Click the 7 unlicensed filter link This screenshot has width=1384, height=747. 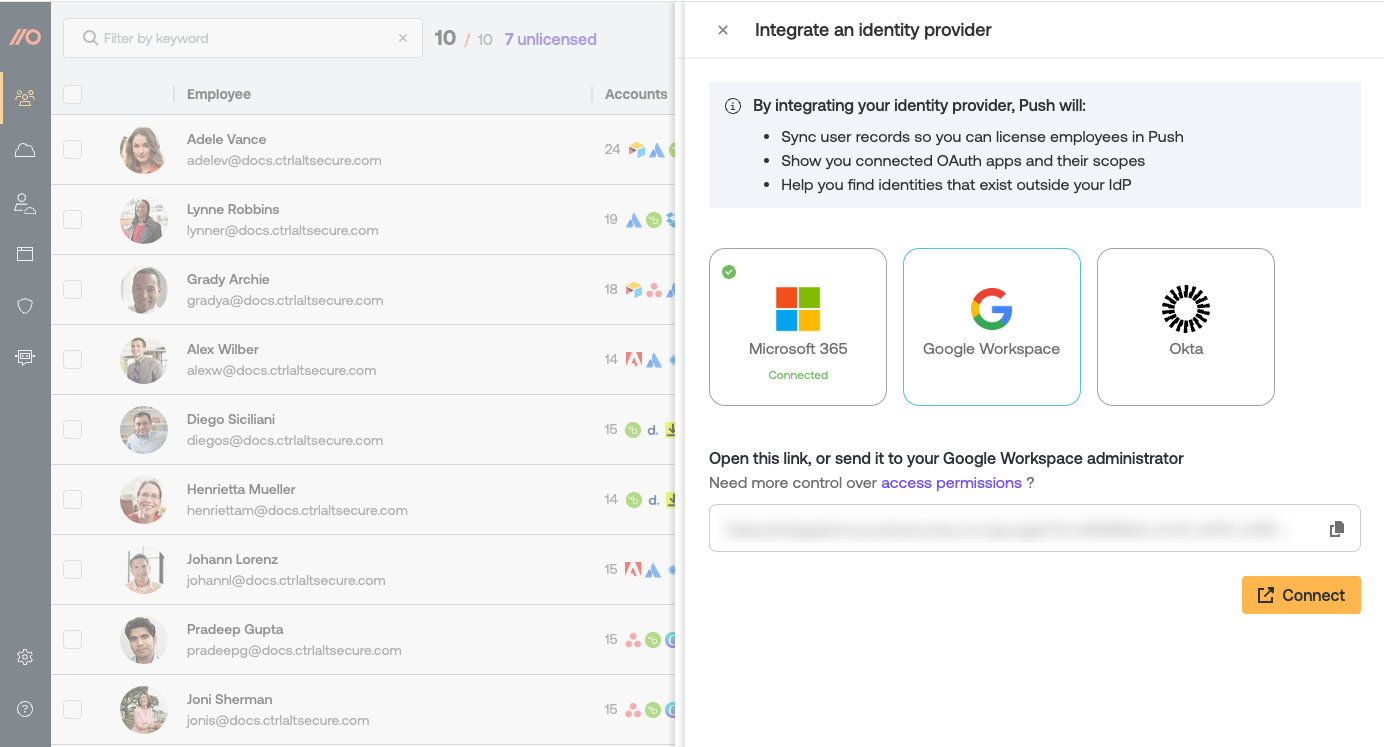pyautogui.click(x=550, y=39)
